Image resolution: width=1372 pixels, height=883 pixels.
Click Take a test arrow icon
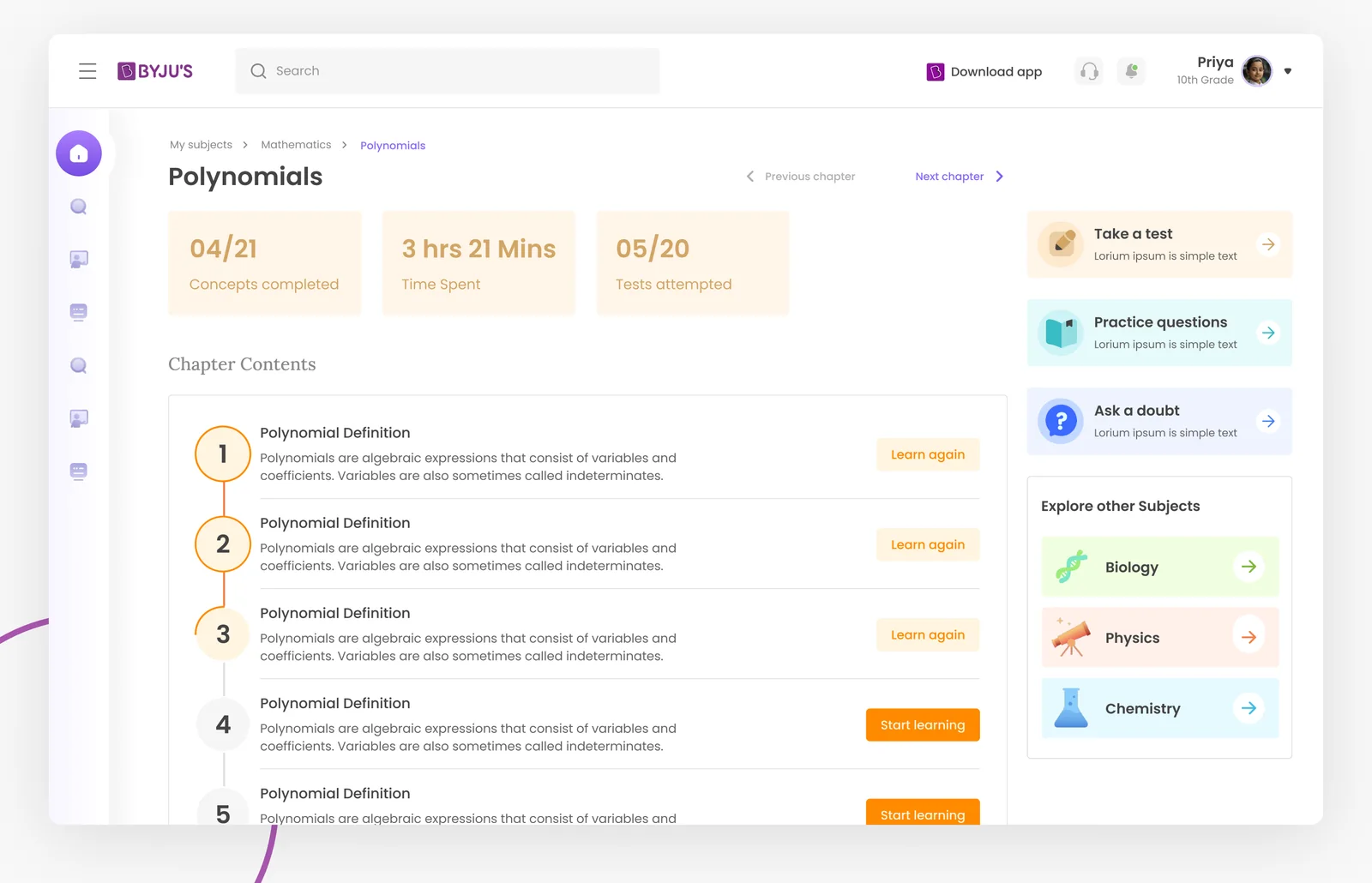(x=1267, y=244)
